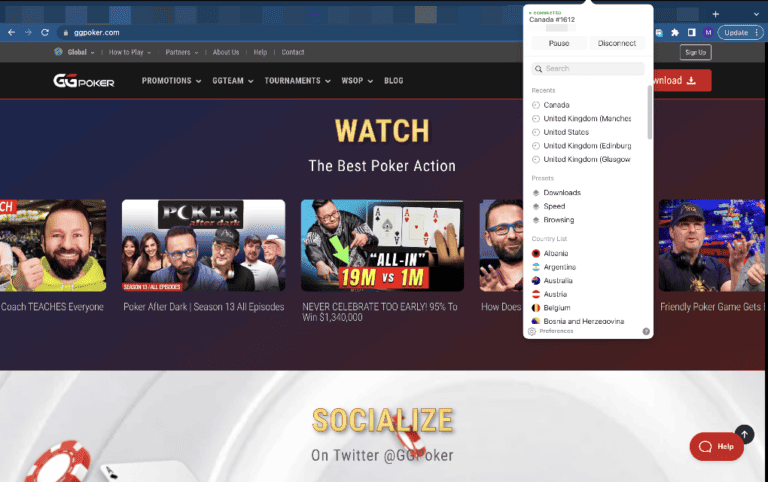Click the VPN server search field

click(588, 69)
